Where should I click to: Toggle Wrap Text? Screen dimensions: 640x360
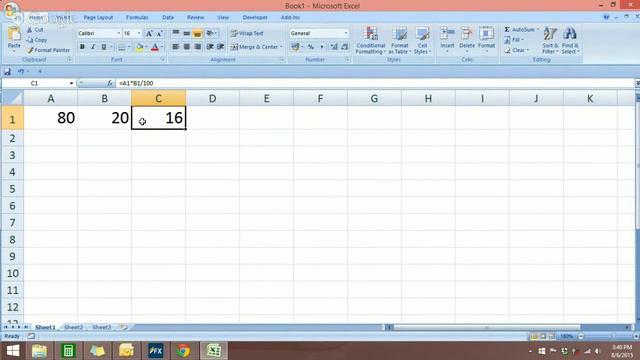[247, 33]
